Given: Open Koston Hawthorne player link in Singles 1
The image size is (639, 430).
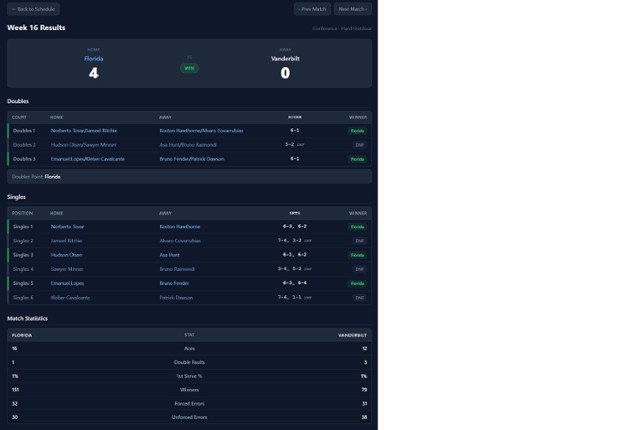Looking at the screenshot, I should pyautogui.click(x=180, y=226).
